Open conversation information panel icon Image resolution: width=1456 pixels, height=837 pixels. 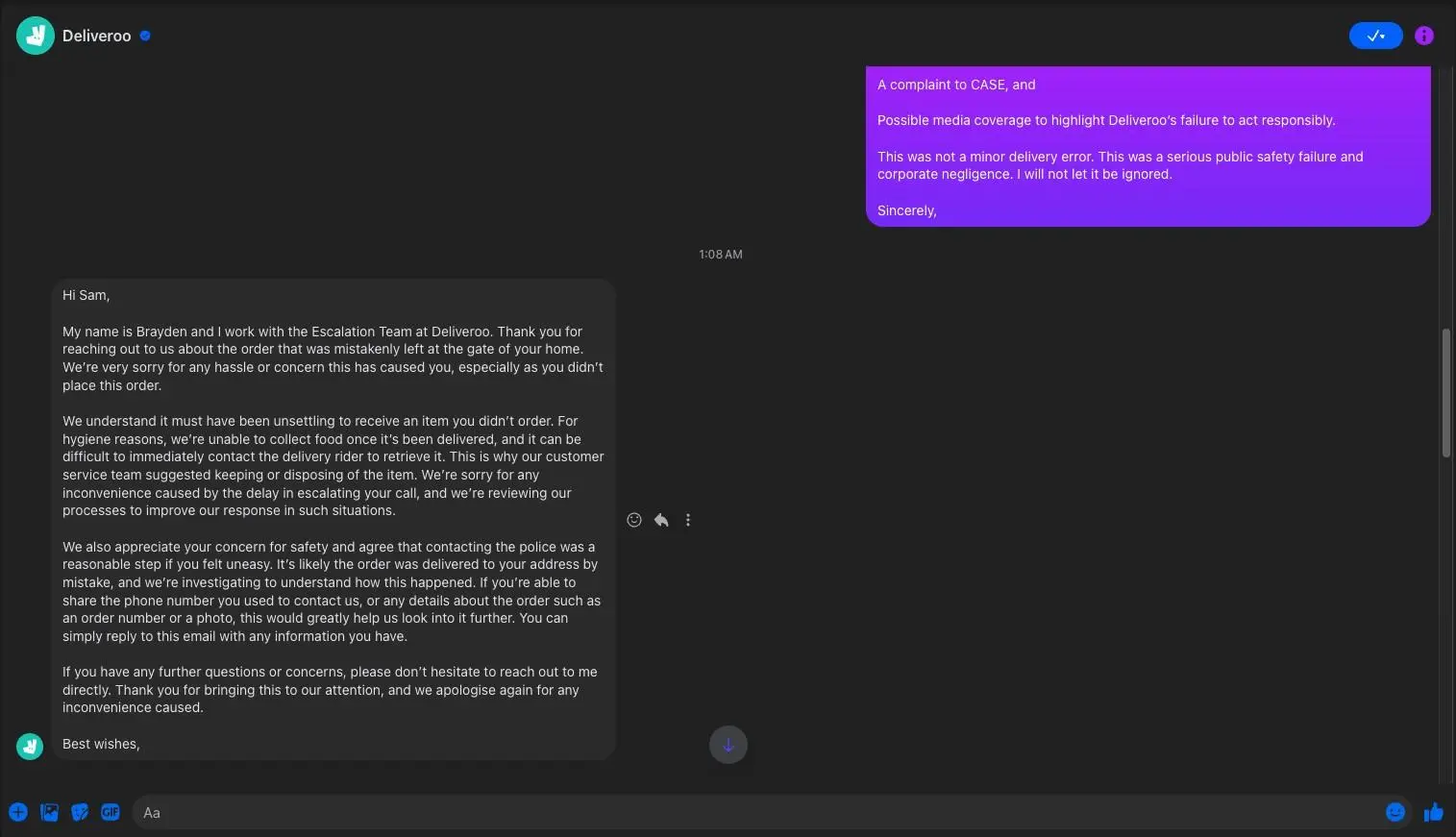tap(1424, 36)
